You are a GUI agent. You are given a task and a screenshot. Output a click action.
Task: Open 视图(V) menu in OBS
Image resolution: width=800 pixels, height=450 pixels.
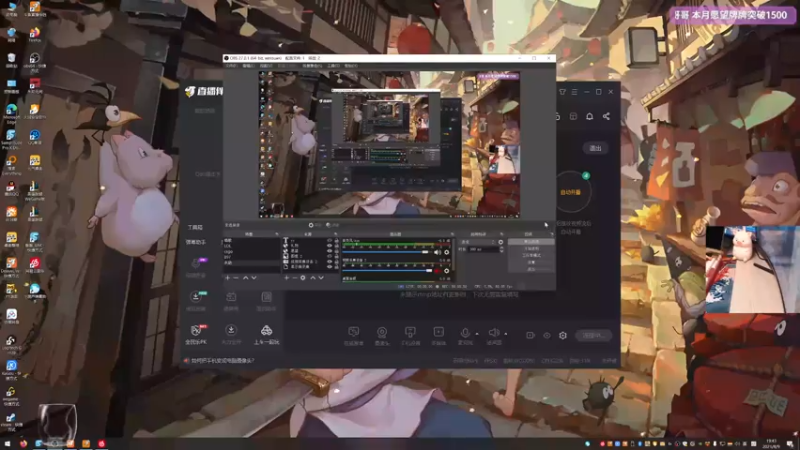266,66
